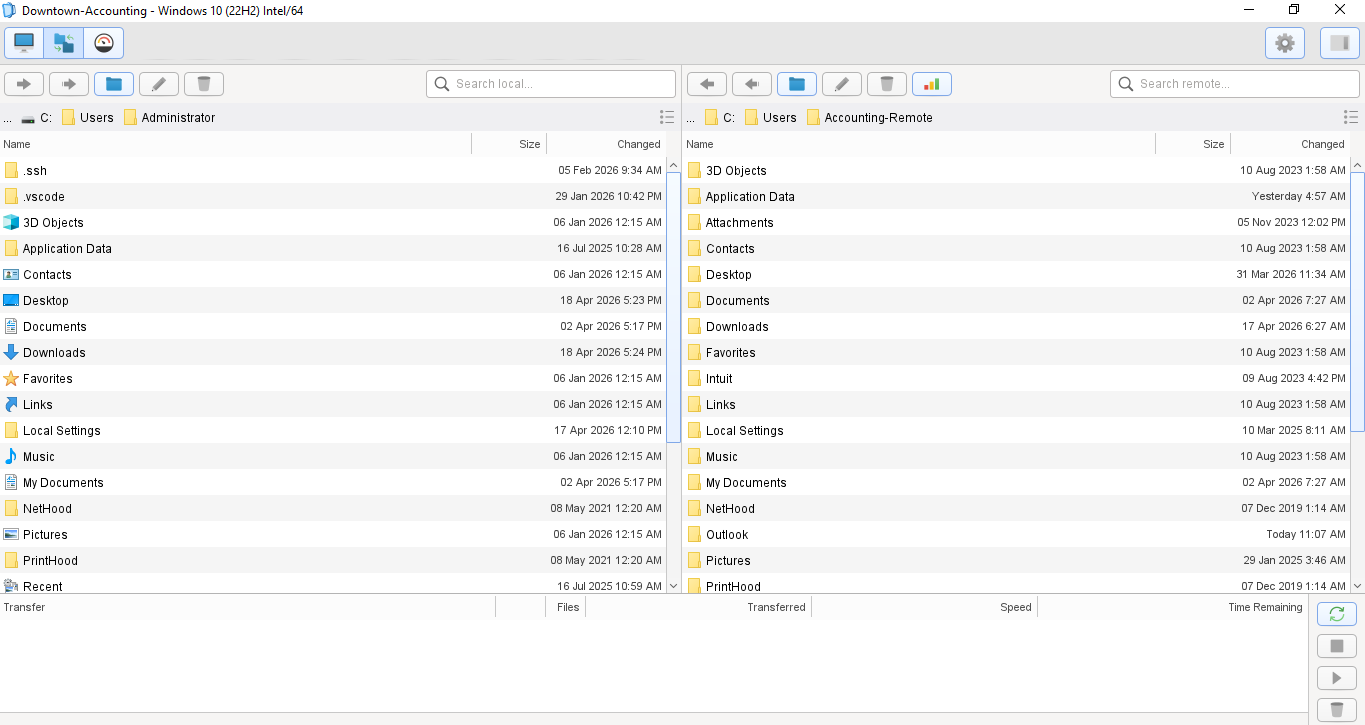Toggle the right-side panel with the top-right icon
Image resolution: width=1365 pixels, height=725 pixels.
pyautogui.click(x=1339, y=43)
